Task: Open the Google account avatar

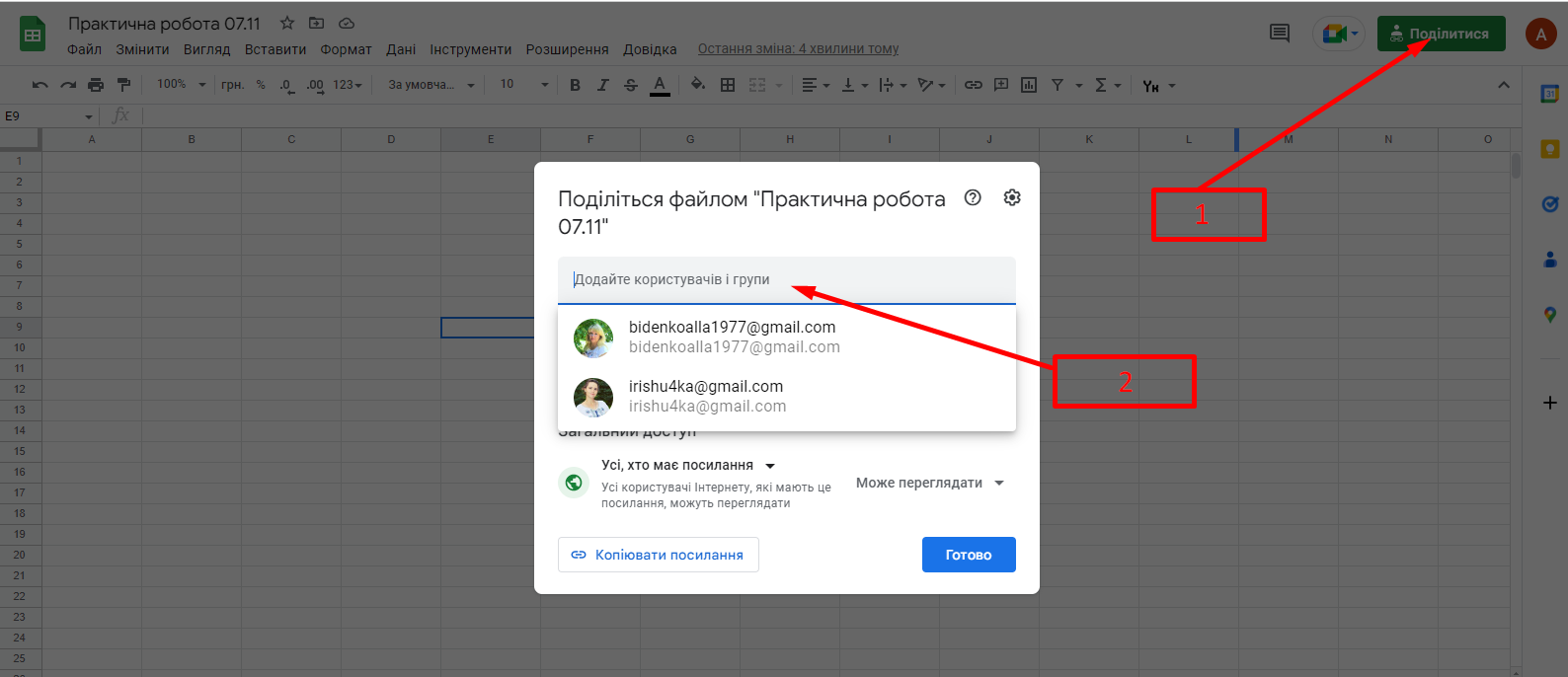Action: (1541, 34)
